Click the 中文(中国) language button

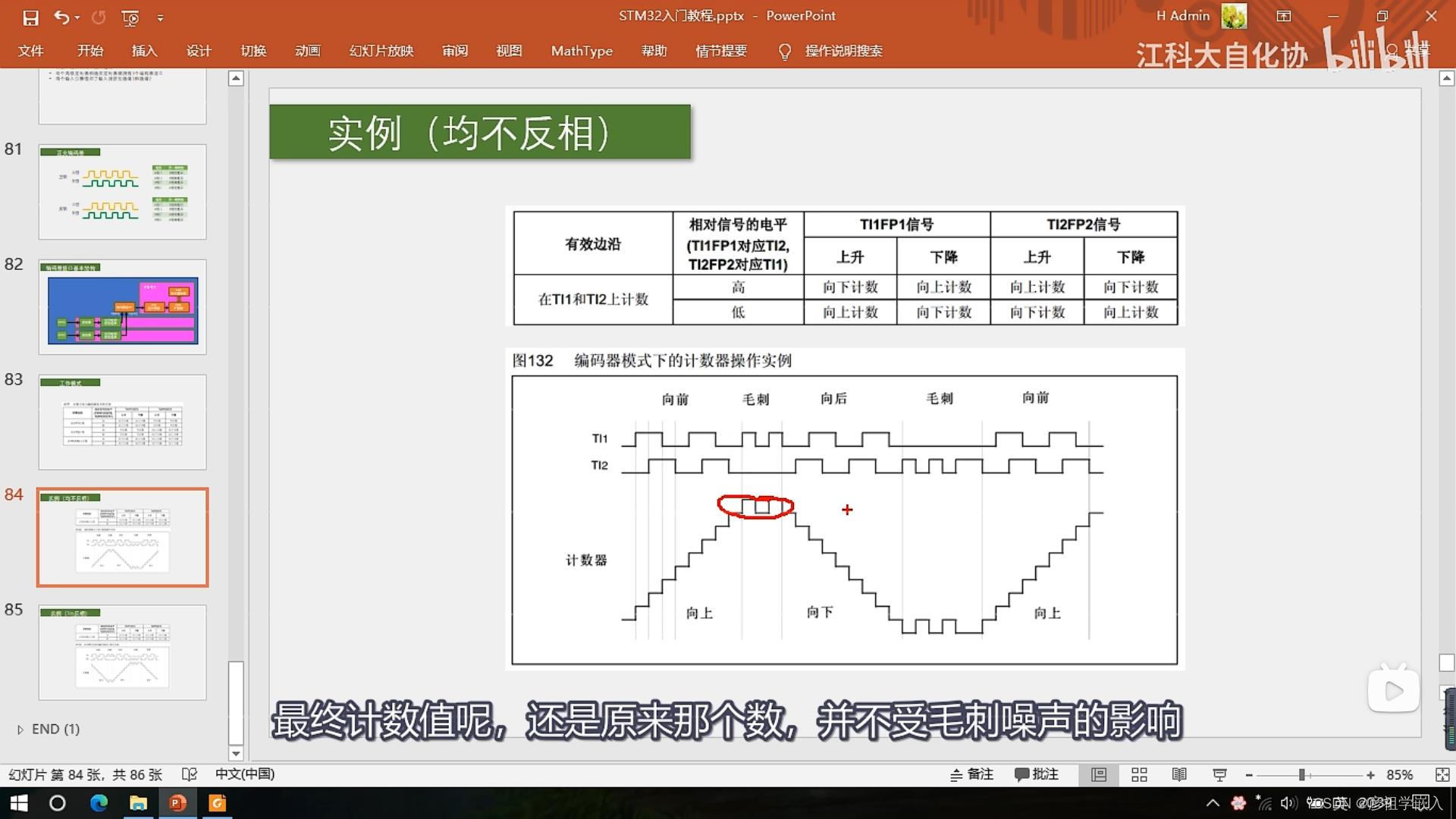(244, 774)
